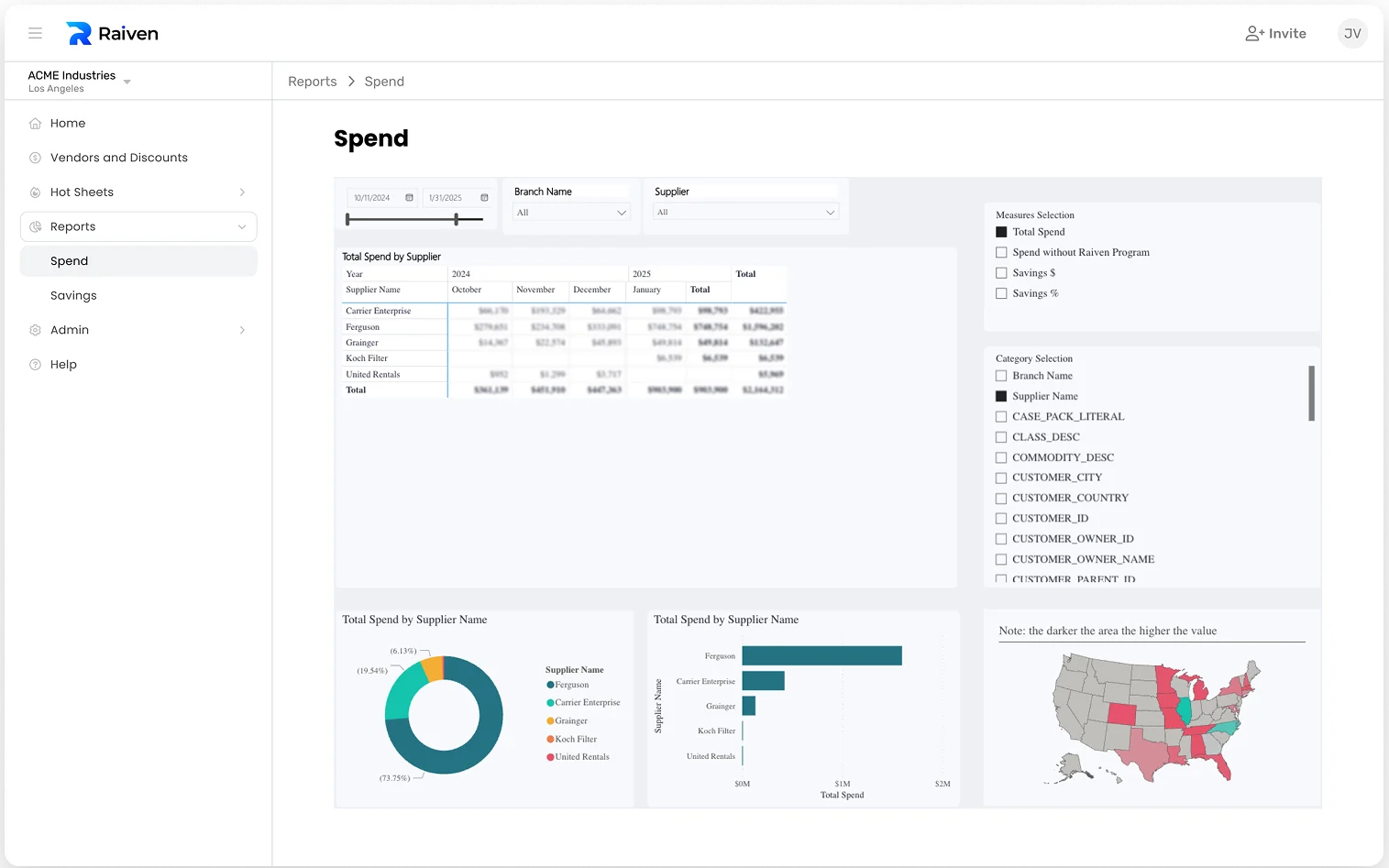The height and width of the screenshot is (868, 1389).
Task: Check the Branch Name category checkbox
Action: coord(1001,376)
